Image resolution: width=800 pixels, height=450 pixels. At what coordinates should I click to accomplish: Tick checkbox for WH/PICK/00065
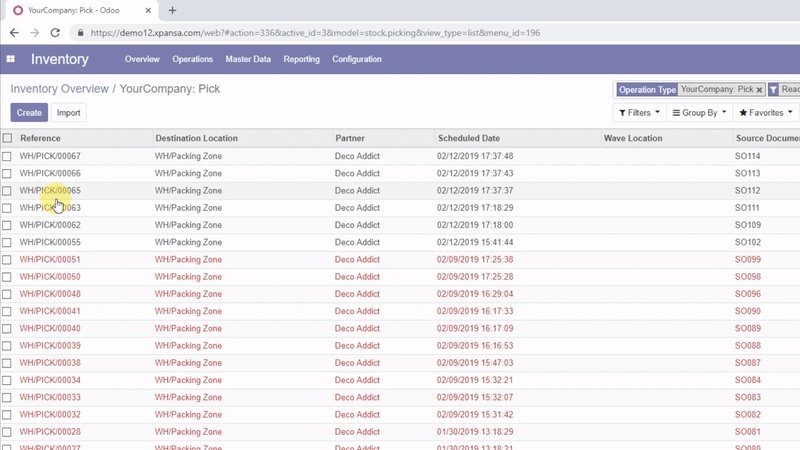point(7,191)
